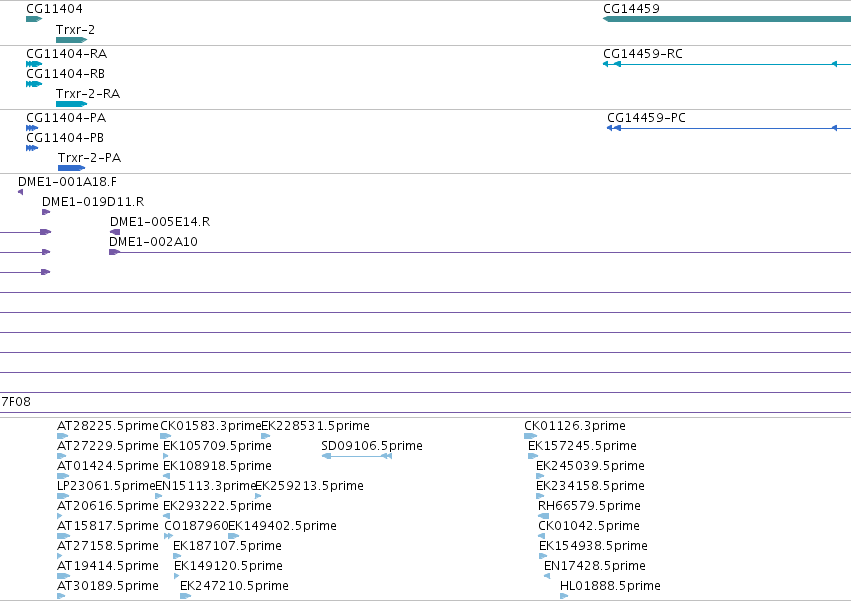The height and width of the screenshot is (601, 851).
Task: Select EST EK108918.5prime
Action: (x=217, y=466)
